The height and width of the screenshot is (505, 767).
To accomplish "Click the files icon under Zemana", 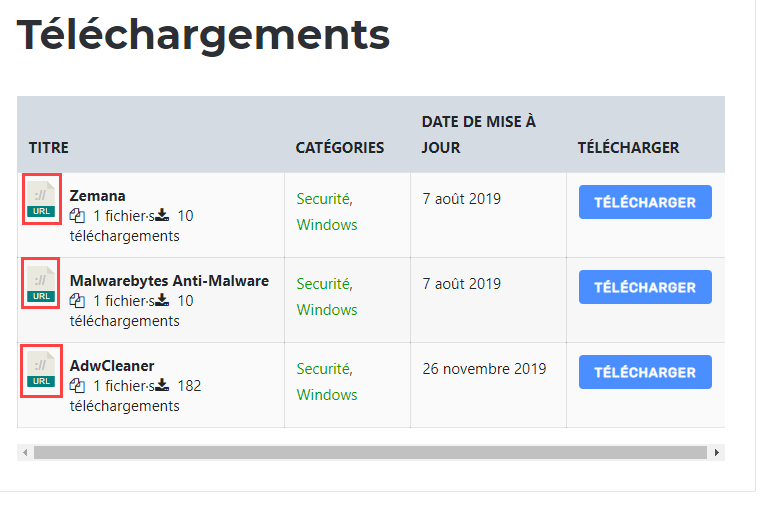I will (77, 216).
